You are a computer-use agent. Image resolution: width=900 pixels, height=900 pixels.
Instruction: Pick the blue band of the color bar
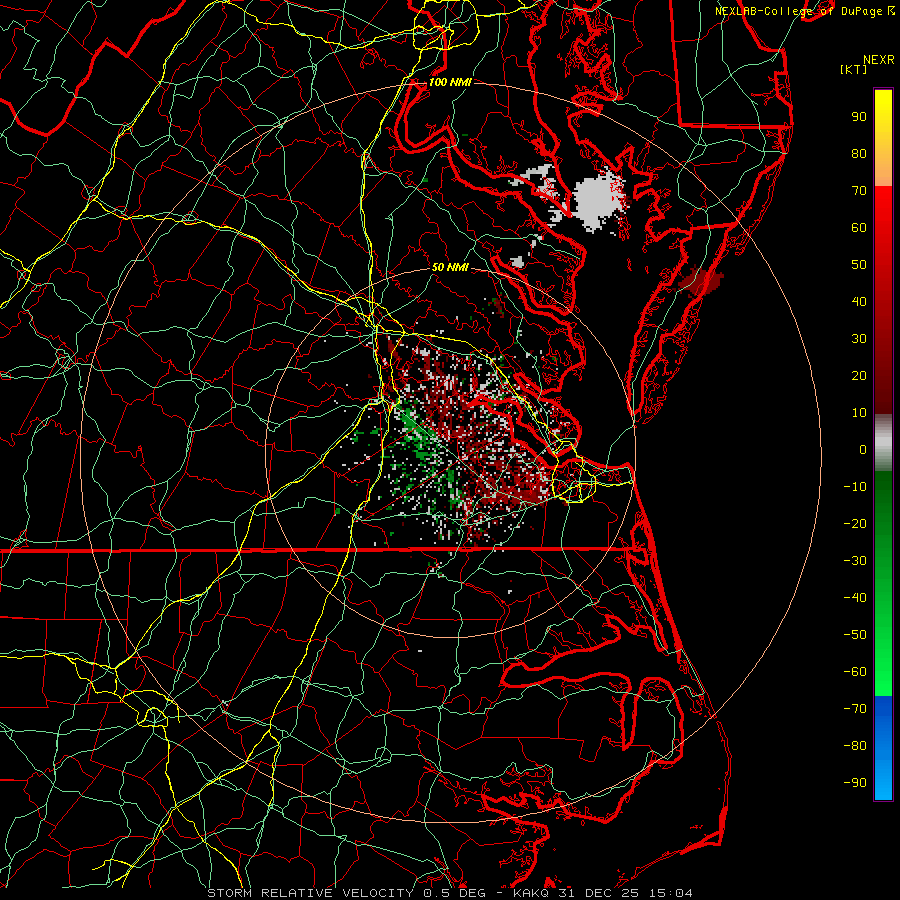point(883,748)
